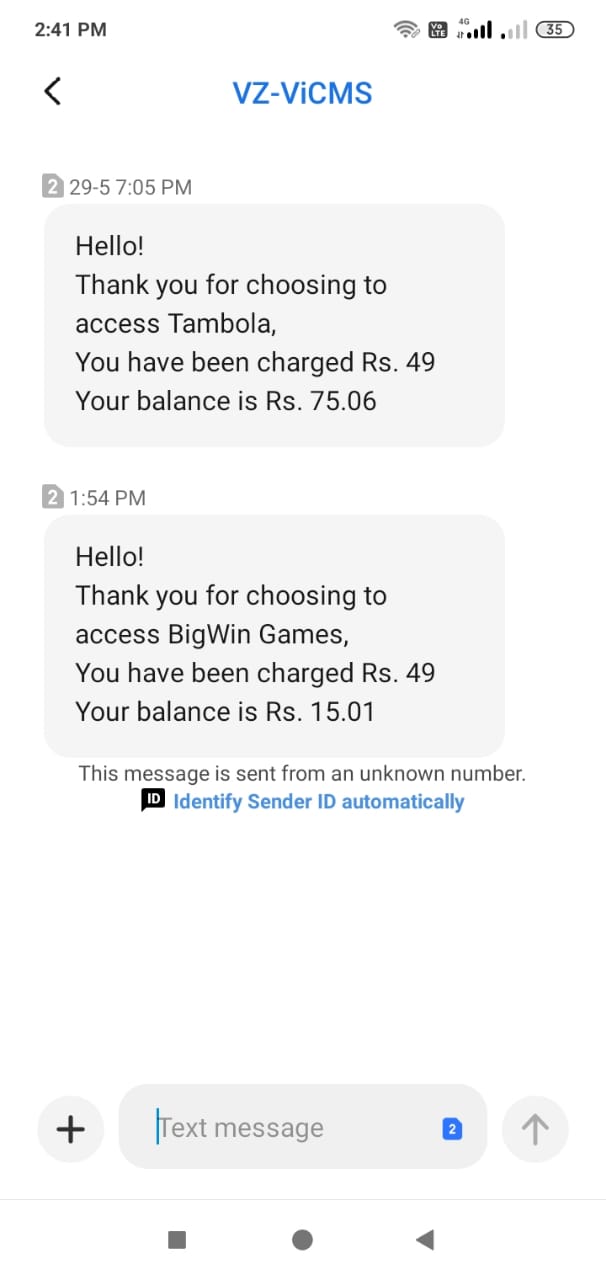Tap the 29-5 7:05 PM timestamp
The width and height of the screenshot is (606, 1280).
tap(130, 187)
